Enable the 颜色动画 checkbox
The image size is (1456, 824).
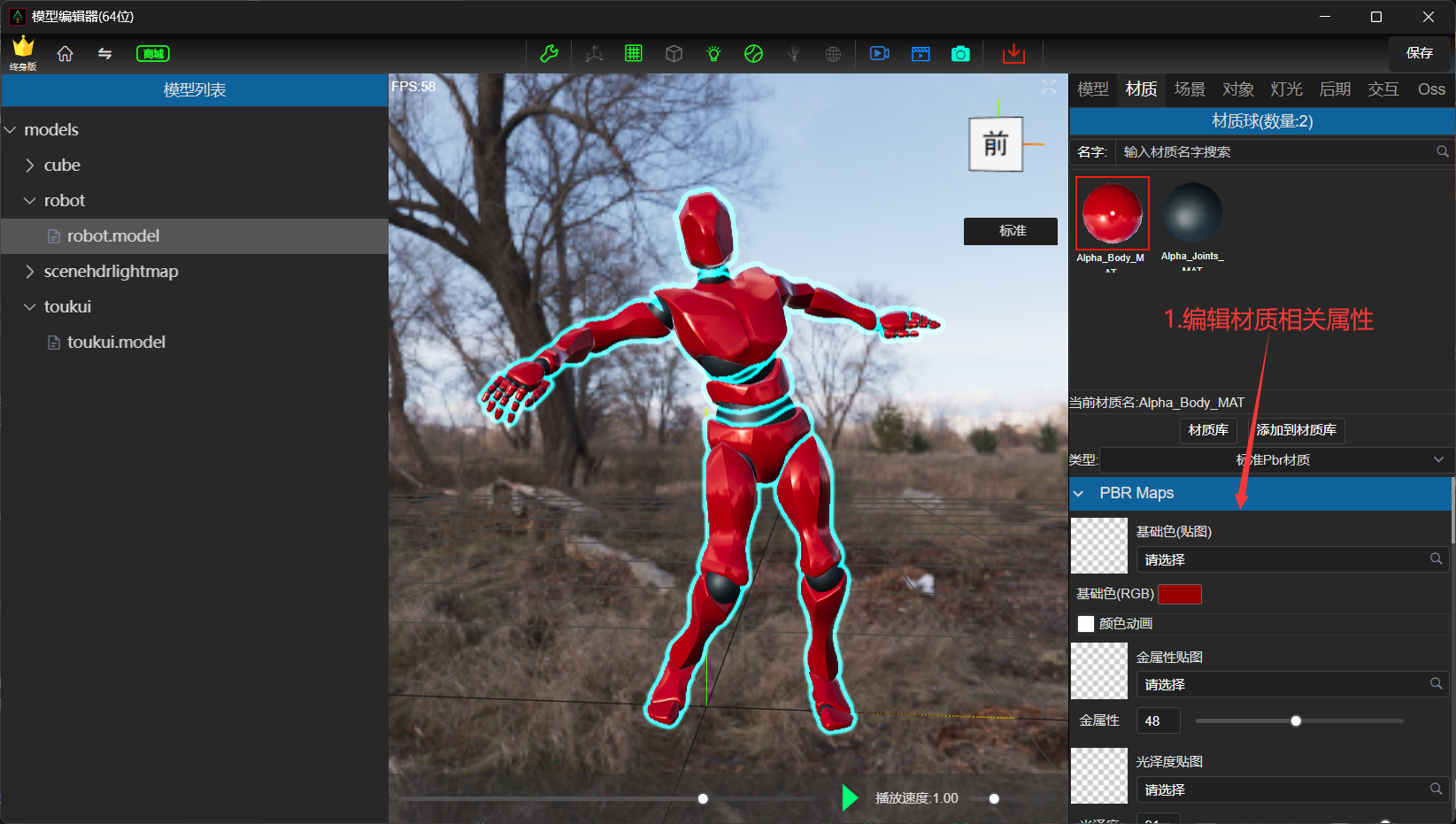click(x=1086, y=624)
